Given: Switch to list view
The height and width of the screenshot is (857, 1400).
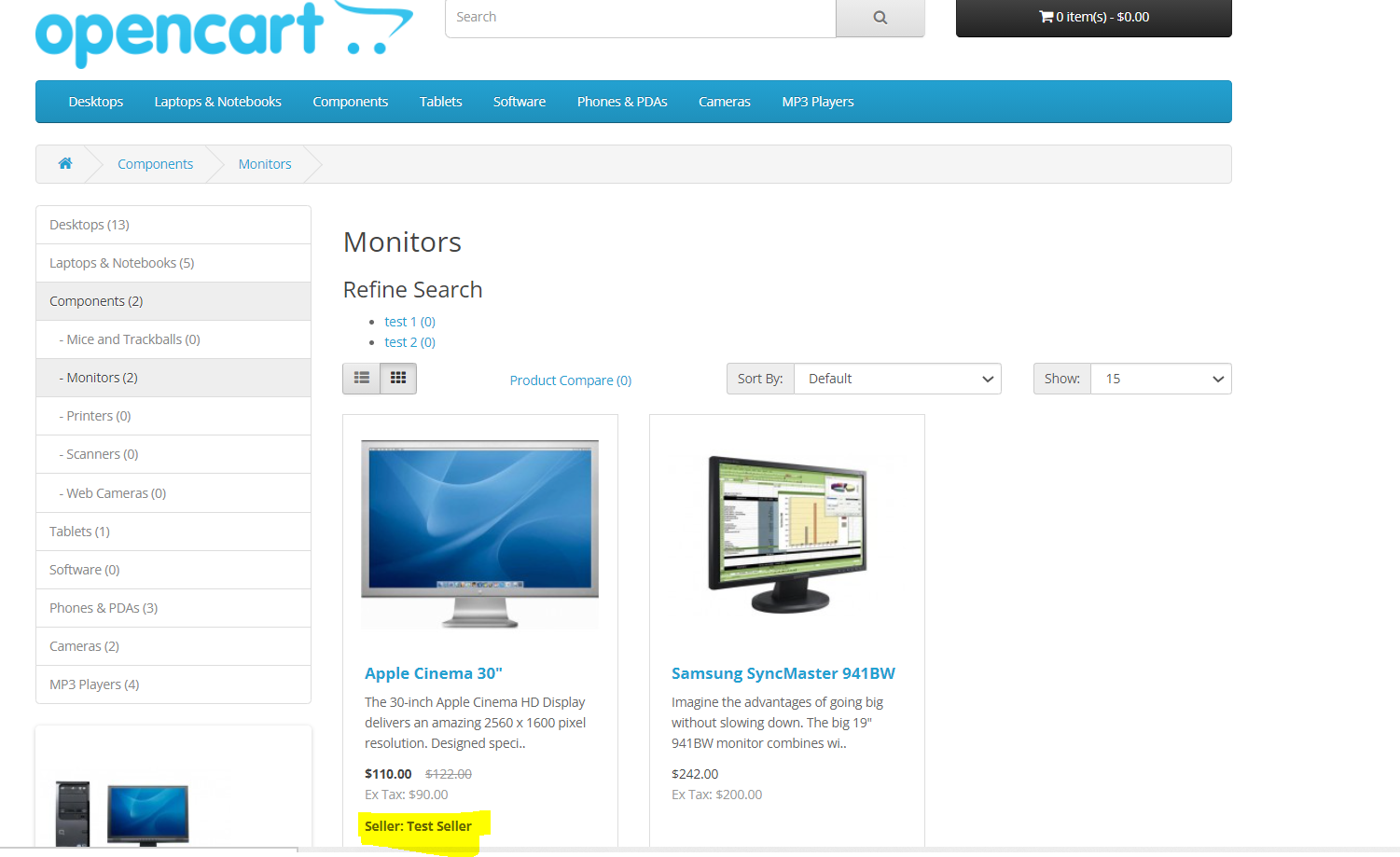Looking at the screenshot, I should [362, 379].
